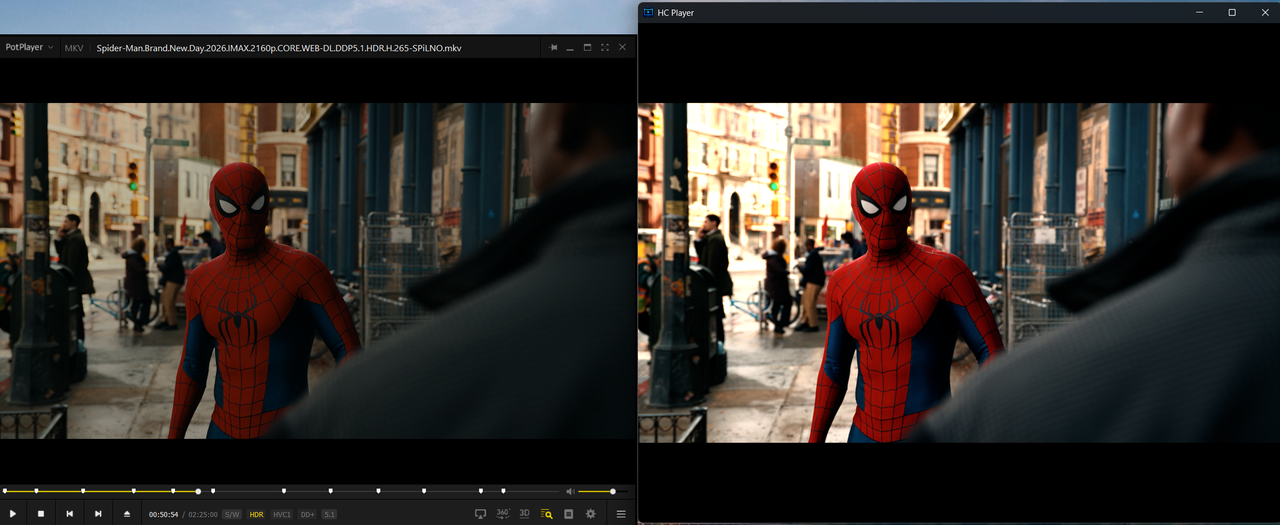Close the PotPlayer window
This screenshot has height=525, width=1280.
click(x=622, y=47)
